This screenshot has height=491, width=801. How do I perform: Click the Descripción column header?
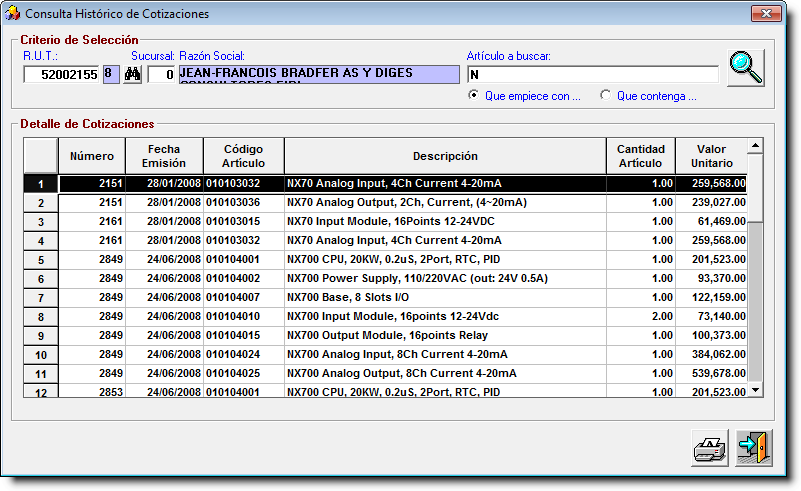[445, 156]
